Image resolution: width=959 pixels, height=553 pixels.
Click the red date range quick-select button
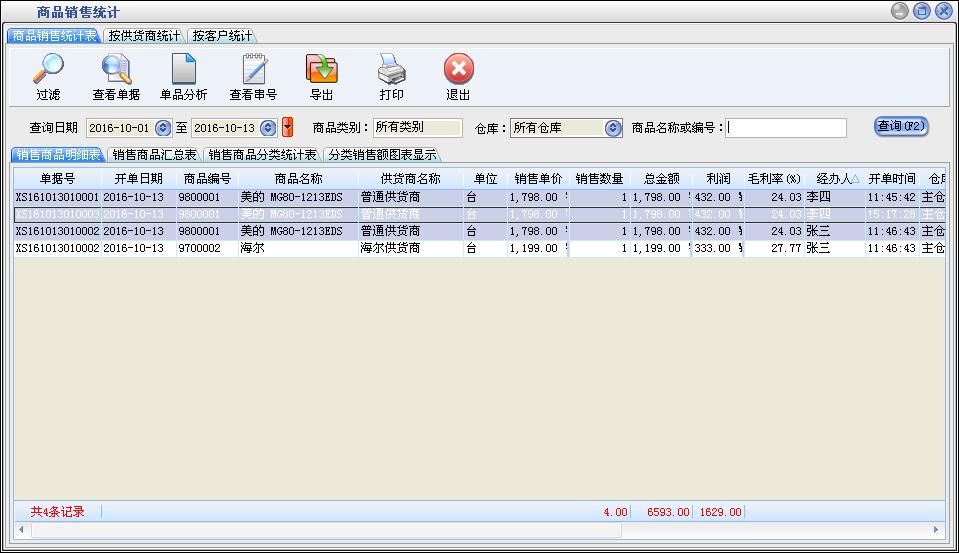tap(288, 128)
